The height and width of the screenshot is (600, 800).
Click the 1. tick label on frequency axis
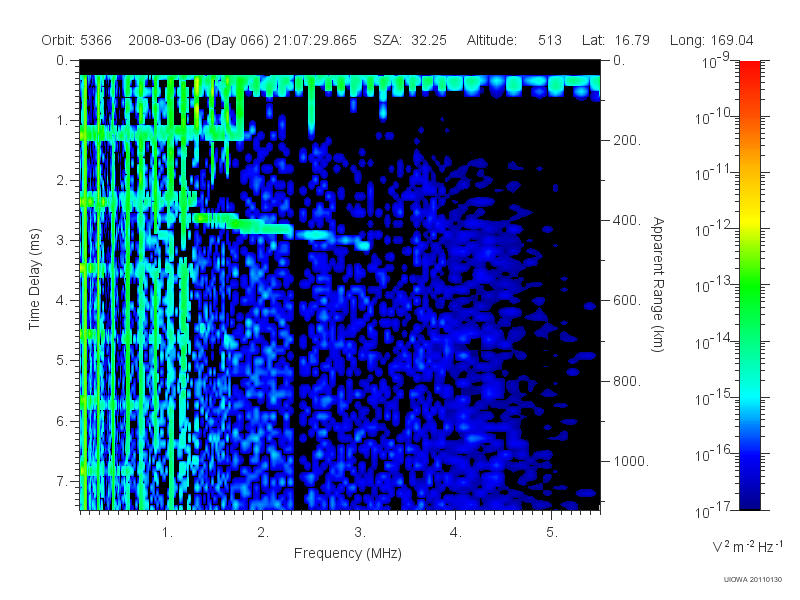[x=167, y=533]
